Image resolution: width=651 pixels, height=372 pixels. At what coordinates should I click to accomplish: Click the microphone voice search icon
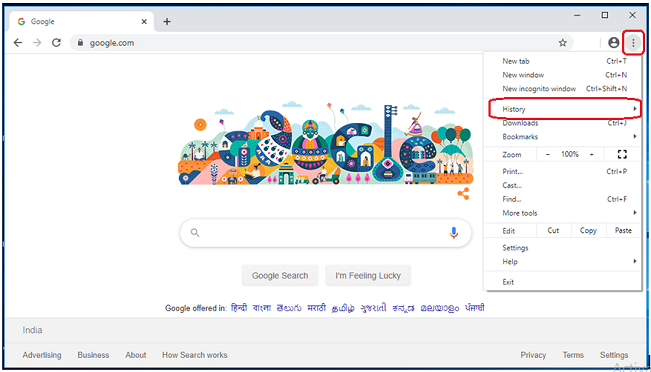[454, 233]
